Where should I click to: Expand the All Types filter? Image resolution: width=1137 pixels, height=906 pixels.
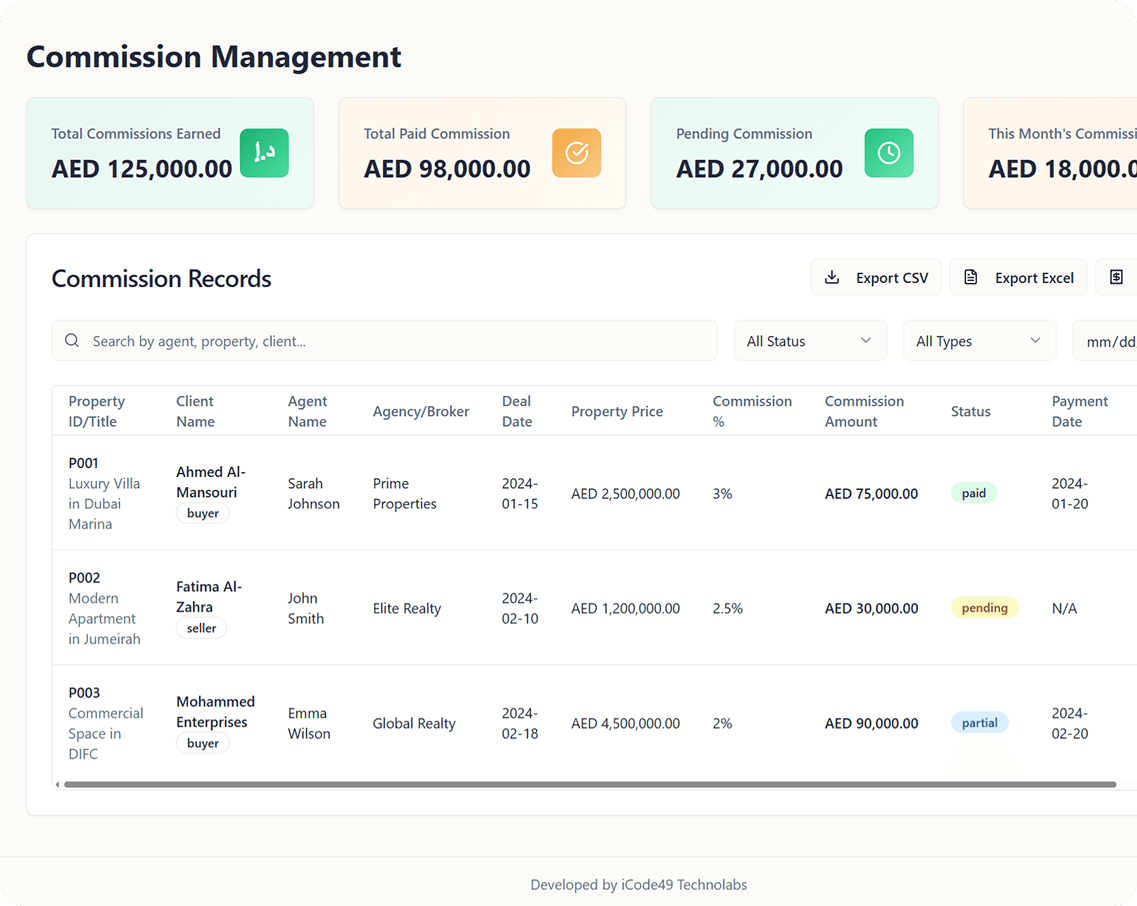(979, 340)
